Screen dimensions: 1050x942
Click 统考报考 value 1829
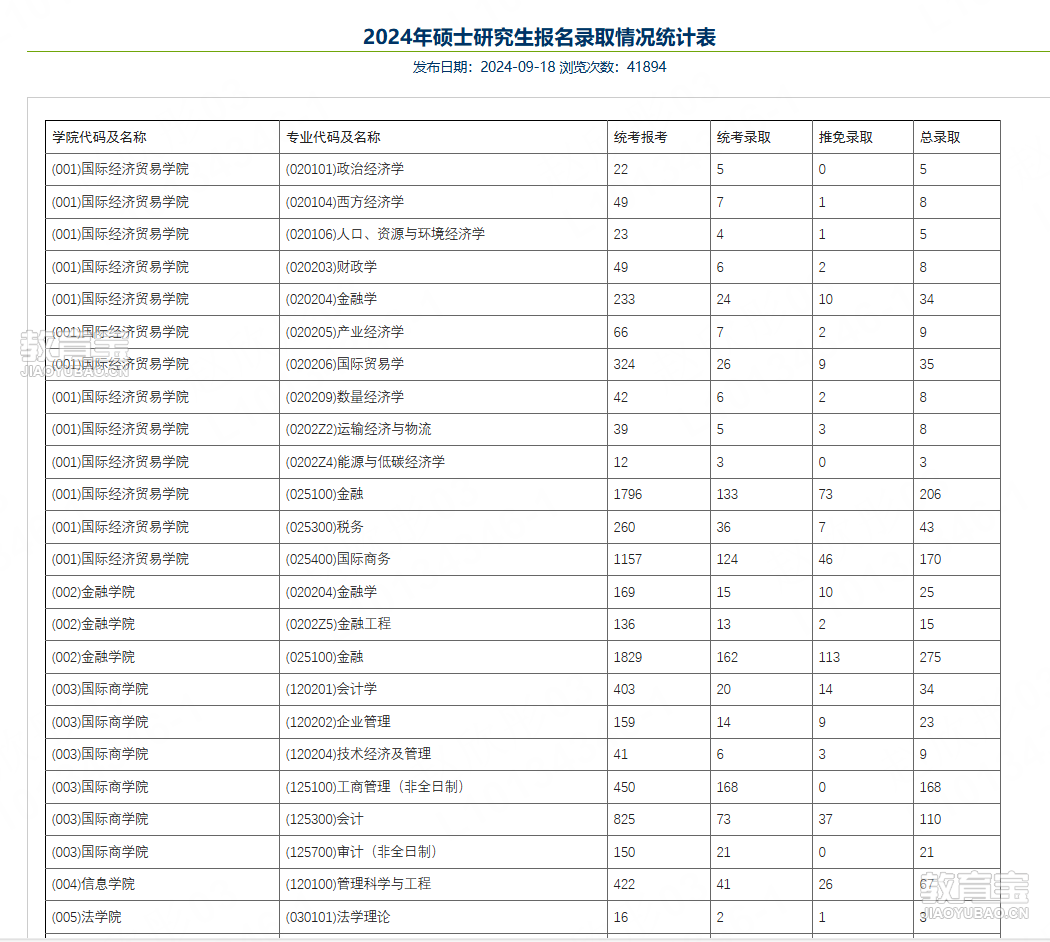(627, 657)
